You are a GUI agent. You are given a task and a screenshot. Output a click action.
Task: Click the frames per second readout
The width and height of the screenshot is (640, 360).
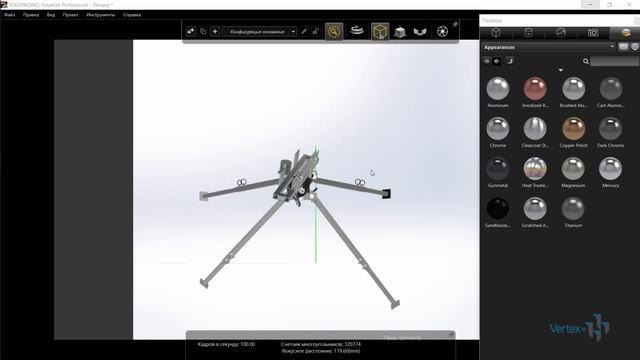(227, 344)
